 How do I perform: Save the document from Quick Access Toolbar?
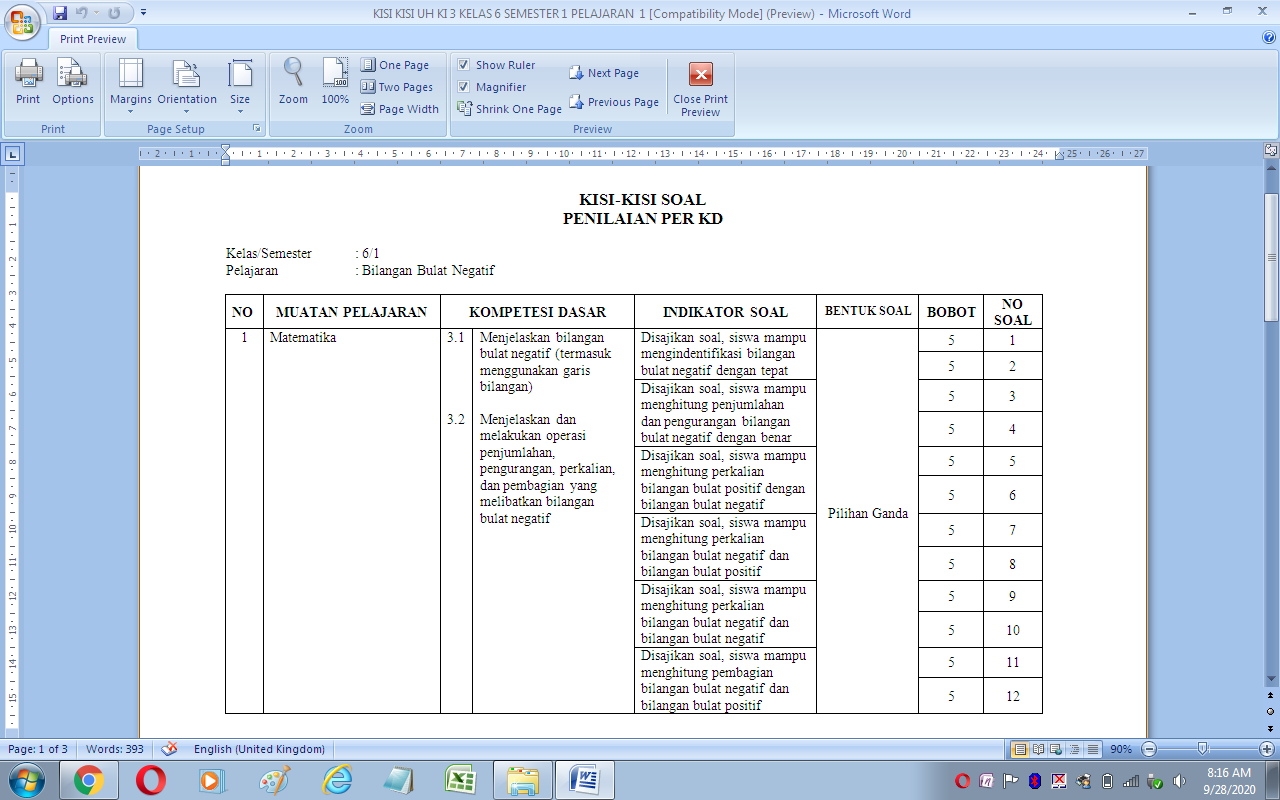(60, 13)
